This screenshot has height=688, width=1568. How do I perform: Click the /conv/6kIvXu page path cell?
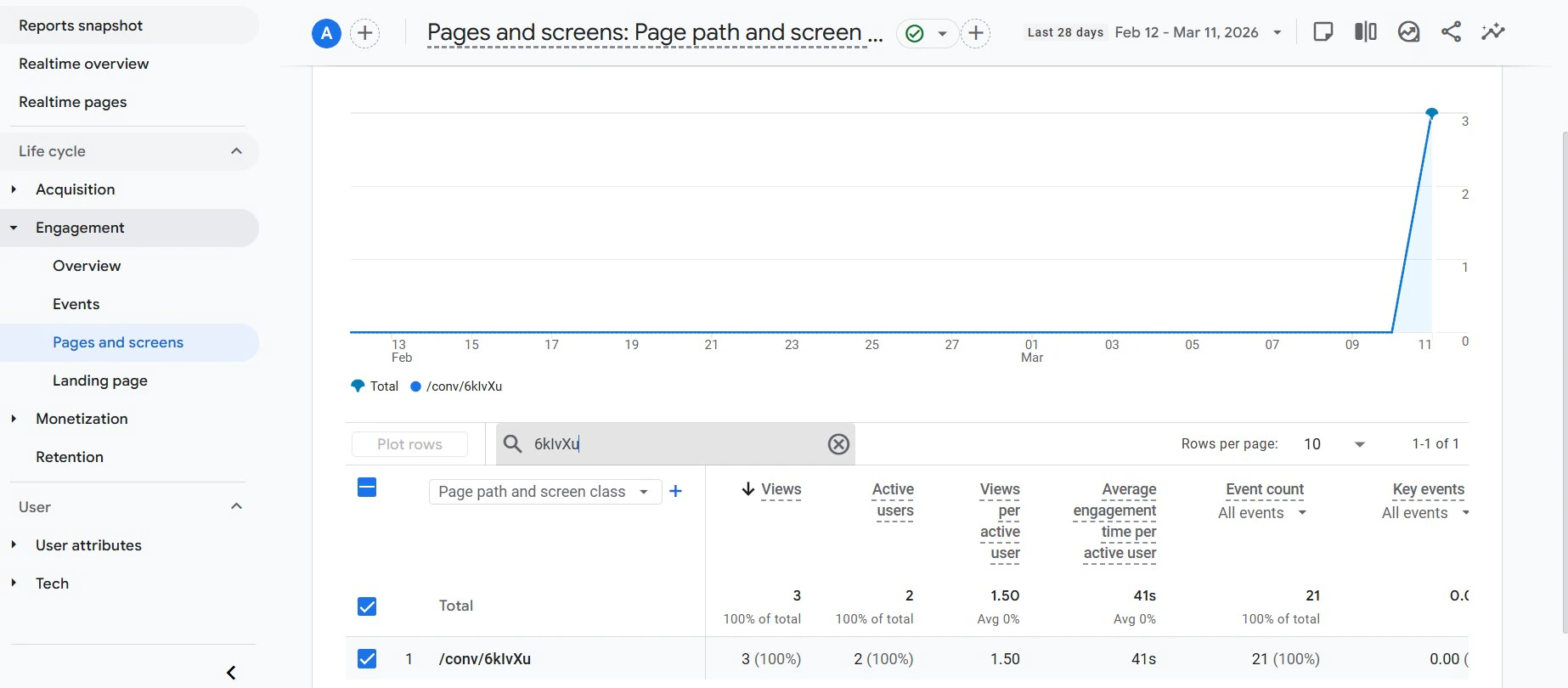pyautogui.click(x=484, y=659)
